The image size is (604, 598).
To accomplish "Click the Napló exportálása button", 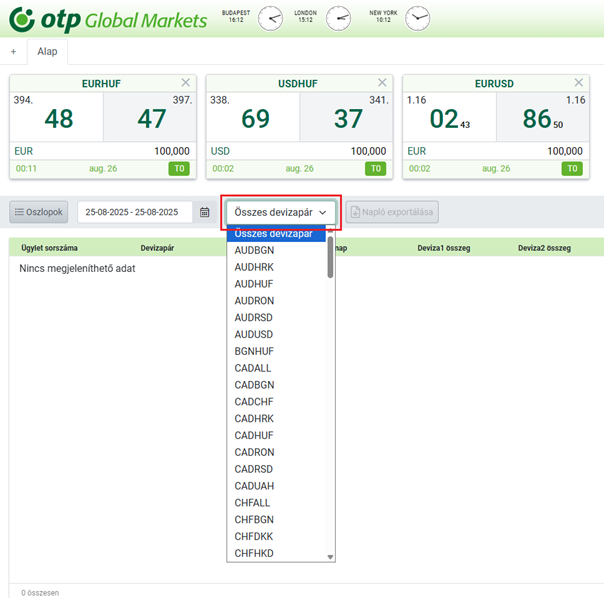I will [x=392, y=212].
